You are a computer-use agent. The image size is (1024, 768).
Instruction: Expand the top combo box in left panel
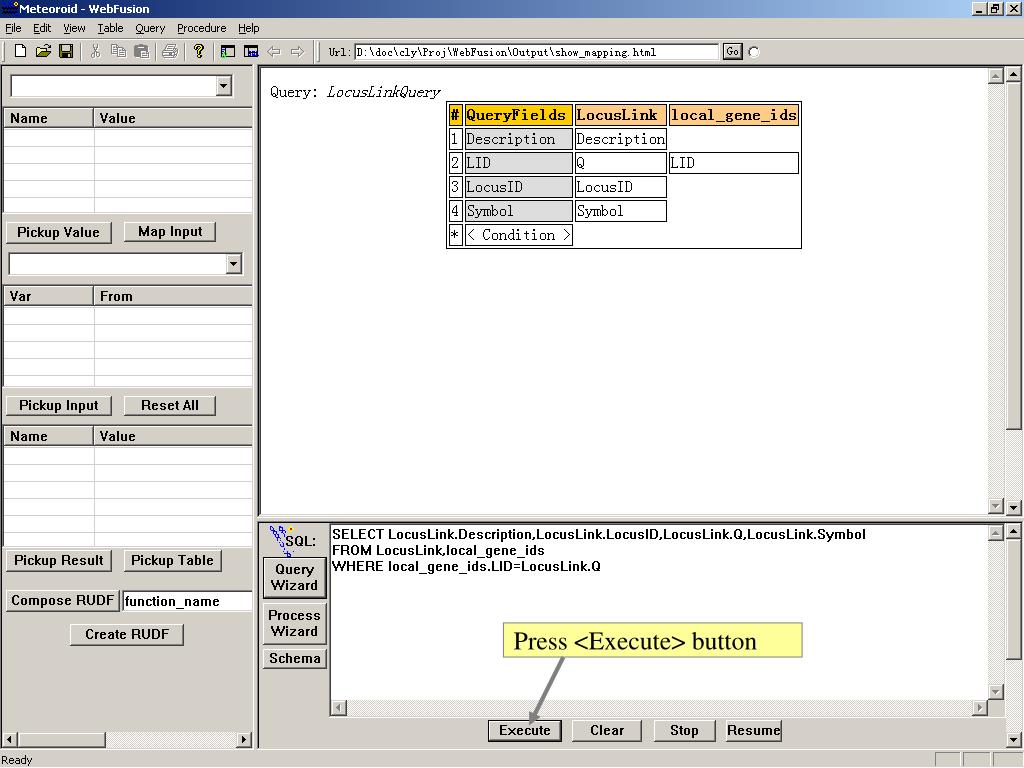223,86
